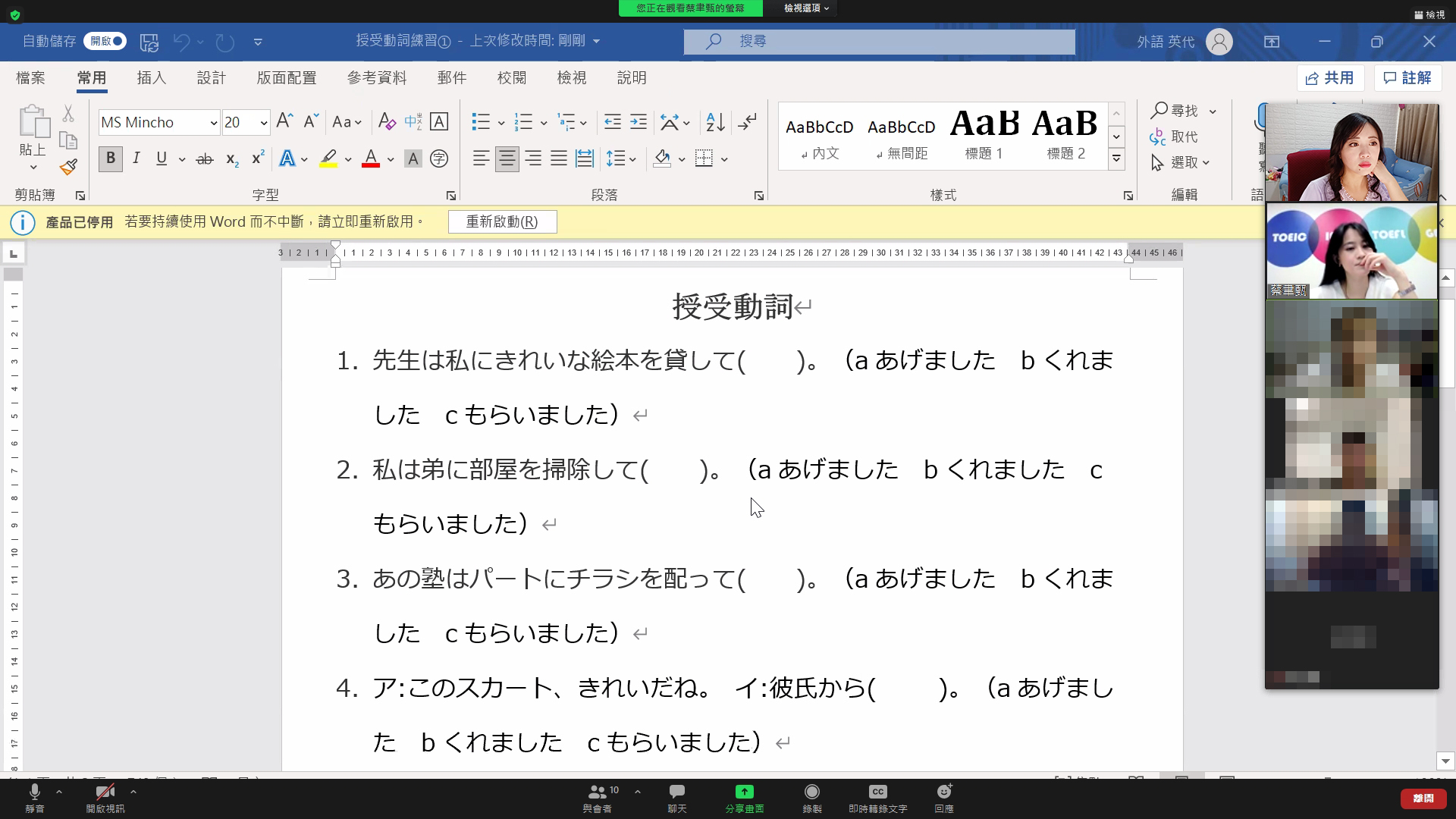
Task: Click the character border icon
Action: coord(439,121)
